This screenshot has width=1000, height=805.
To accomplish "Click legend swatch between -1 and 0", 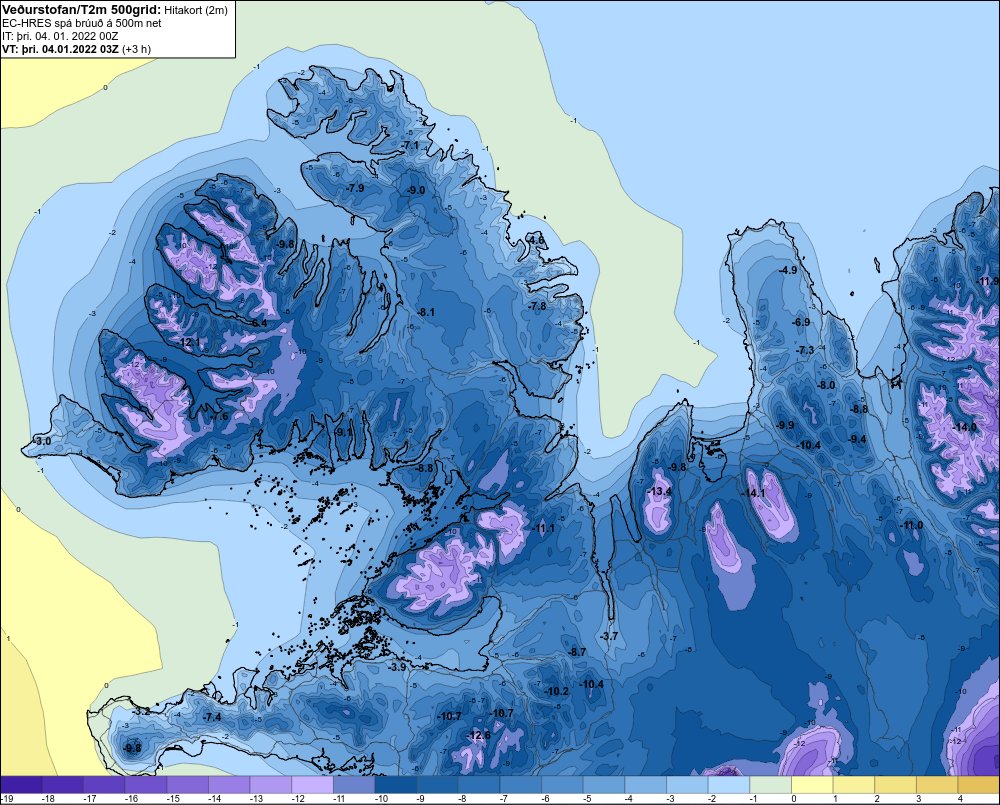I will click(x=771, y=785).
